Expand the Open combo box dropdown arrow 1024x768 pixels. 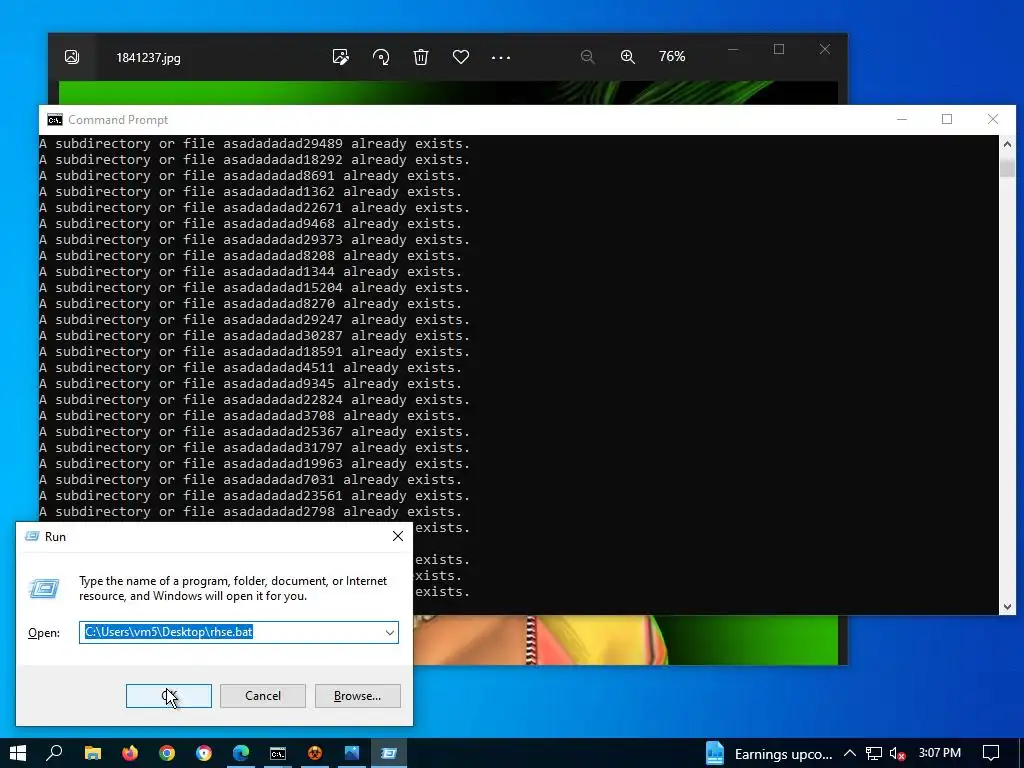click(x=390, y=632)
